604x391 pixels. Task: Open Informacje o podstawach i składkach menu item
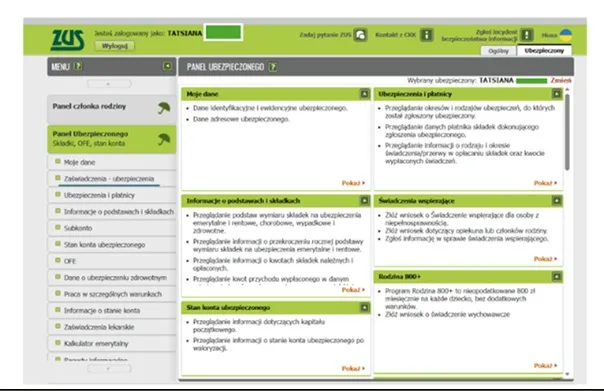[x=112, y=211]
